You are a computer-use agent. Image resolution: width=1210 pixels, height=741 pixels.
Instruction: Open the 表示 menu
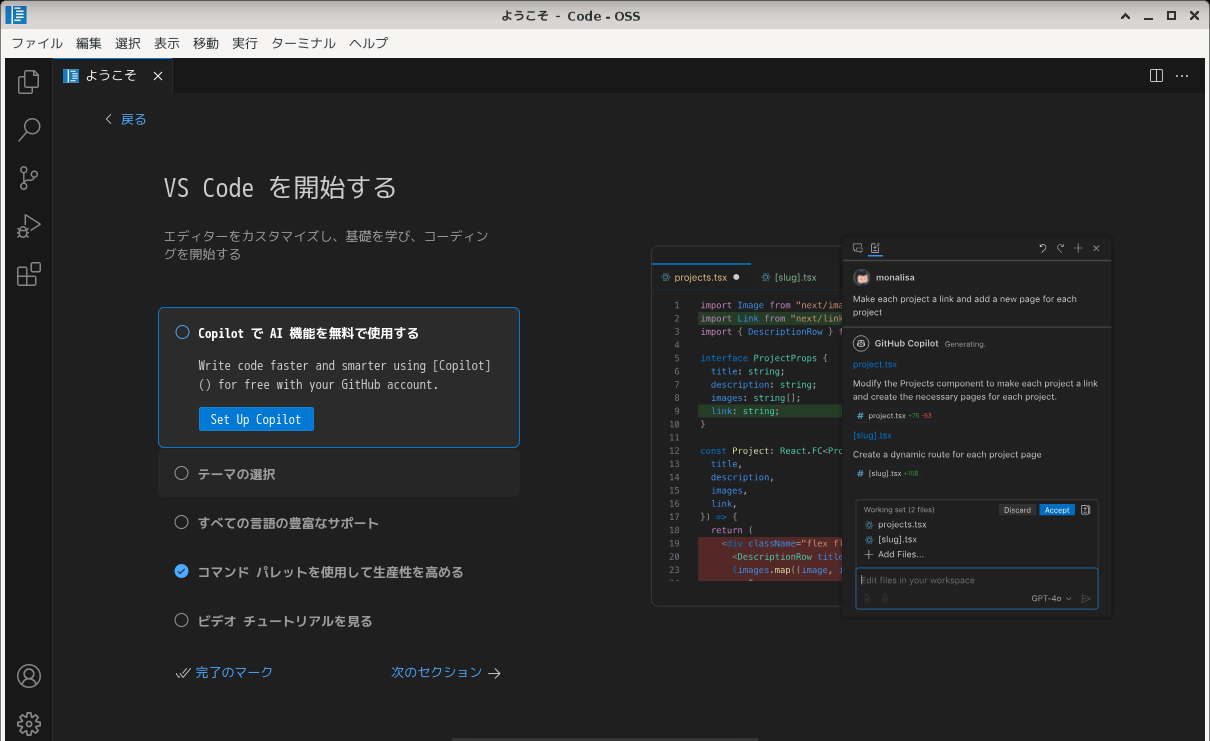167,43
